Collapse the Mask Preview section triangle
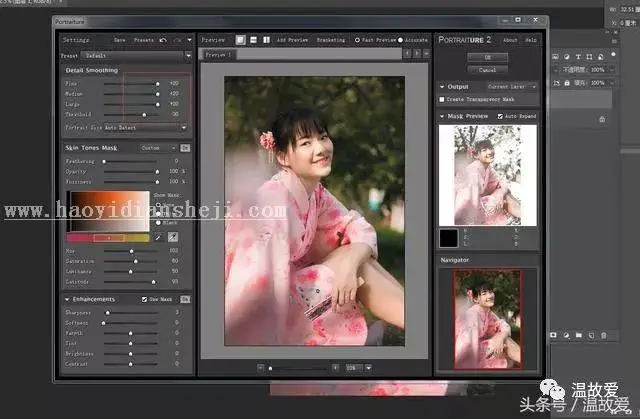Viewport: 640px width, 419px height. [x=442, y=116]
